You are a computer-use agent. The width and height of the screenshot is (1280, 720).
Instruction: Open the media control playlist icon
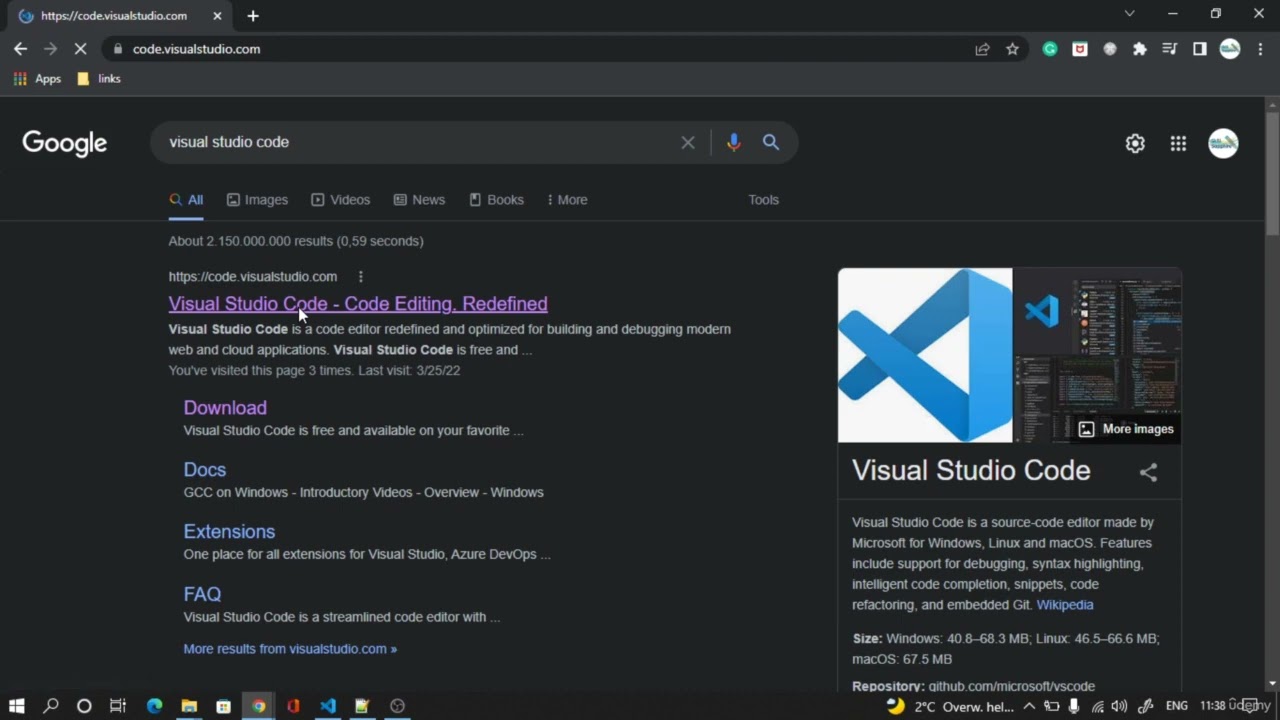[x=1170, y=49]
